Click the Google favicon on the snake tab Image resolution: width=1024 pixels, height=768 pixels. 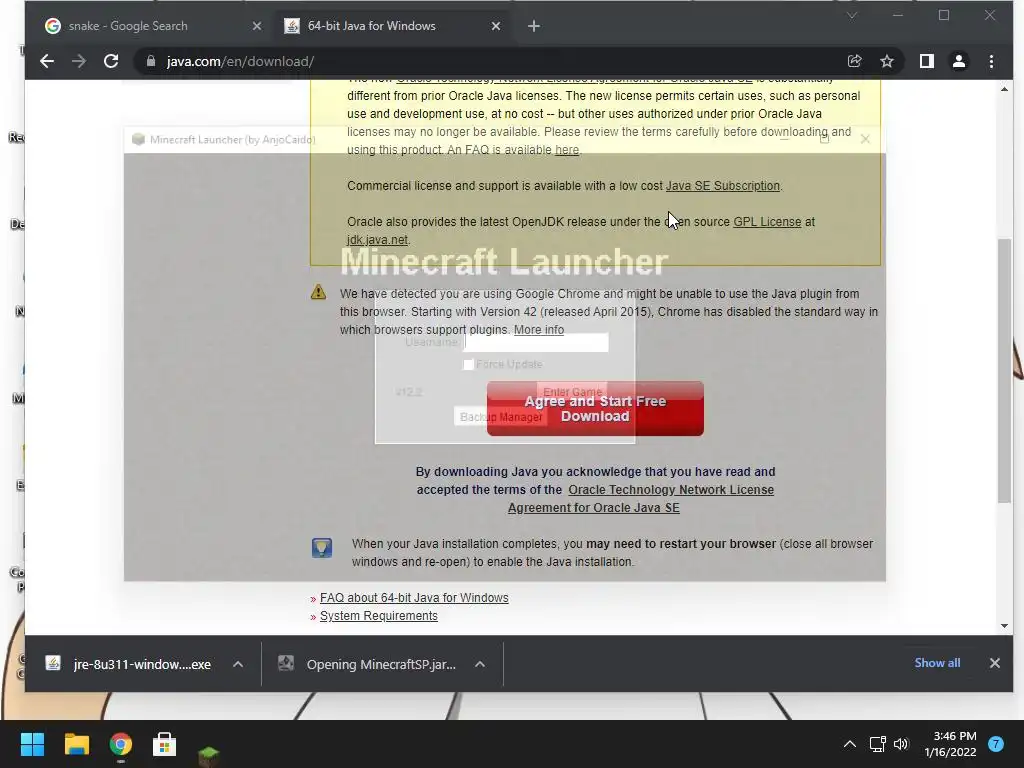click(53, 26)
